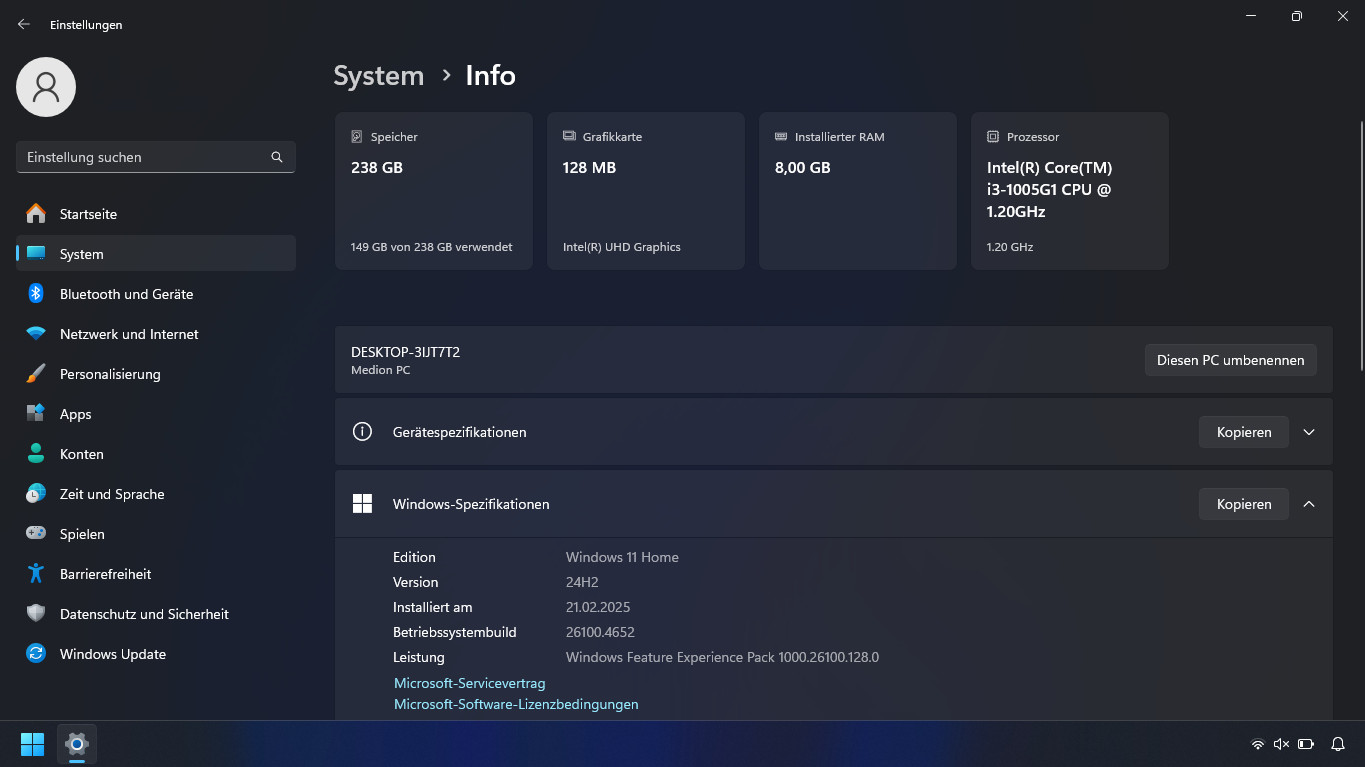Click the 24H2 version value
Image resolution: width=1365 pixels, height=767 pixels.
[x=582, y=582]
